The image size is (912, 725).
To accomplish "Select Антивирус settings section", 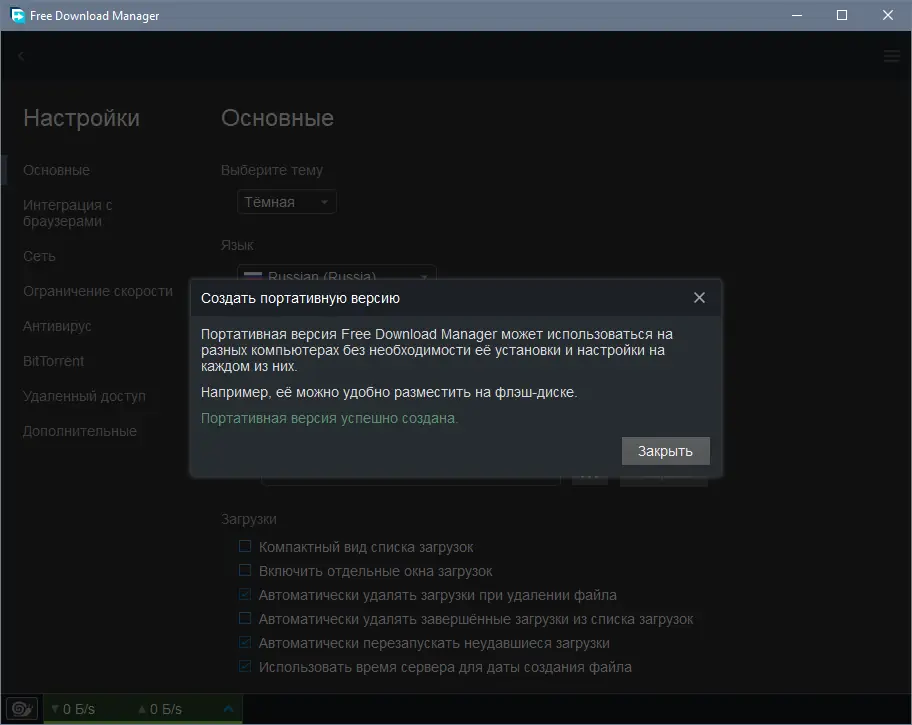I will click(57, 326).
